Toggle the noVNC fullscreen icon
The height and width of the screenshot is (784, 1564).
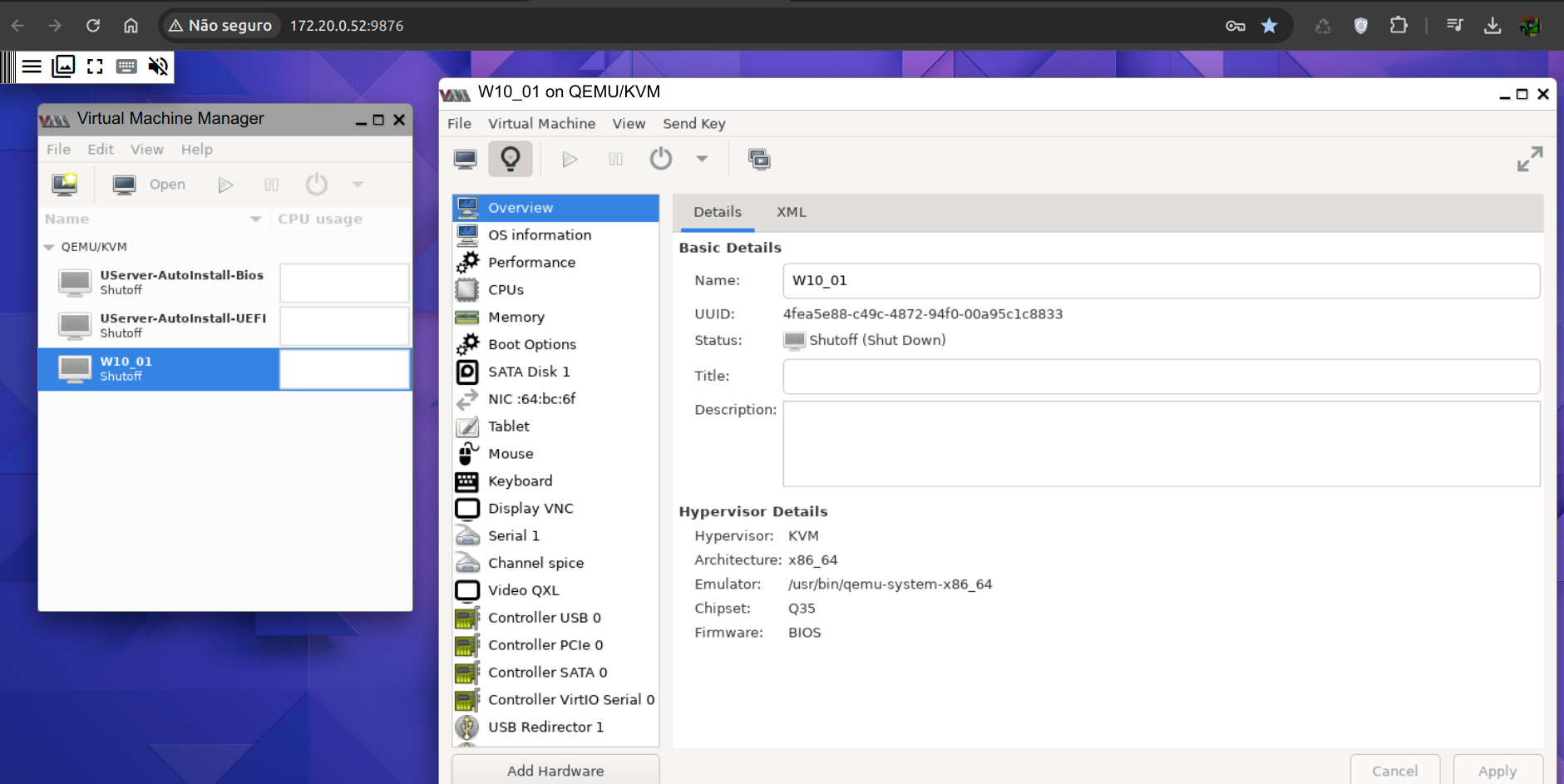click(95, 66)
